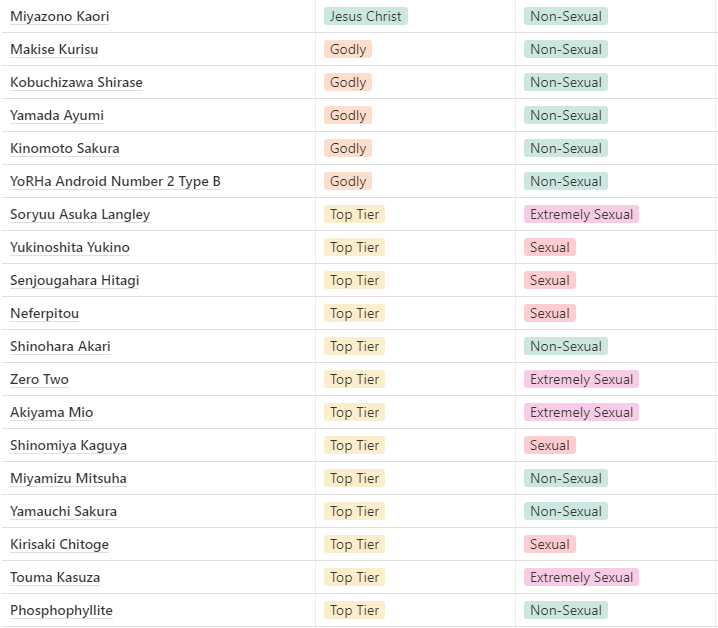Open Yukinoshita Yukino entry
718x628 pixels.
(x=70, y=248)
